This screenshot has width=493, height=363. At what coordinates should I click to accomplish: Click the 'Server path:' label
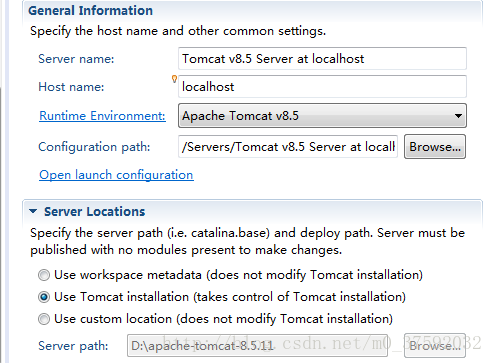pyautogui.click(x=73, y=346)
